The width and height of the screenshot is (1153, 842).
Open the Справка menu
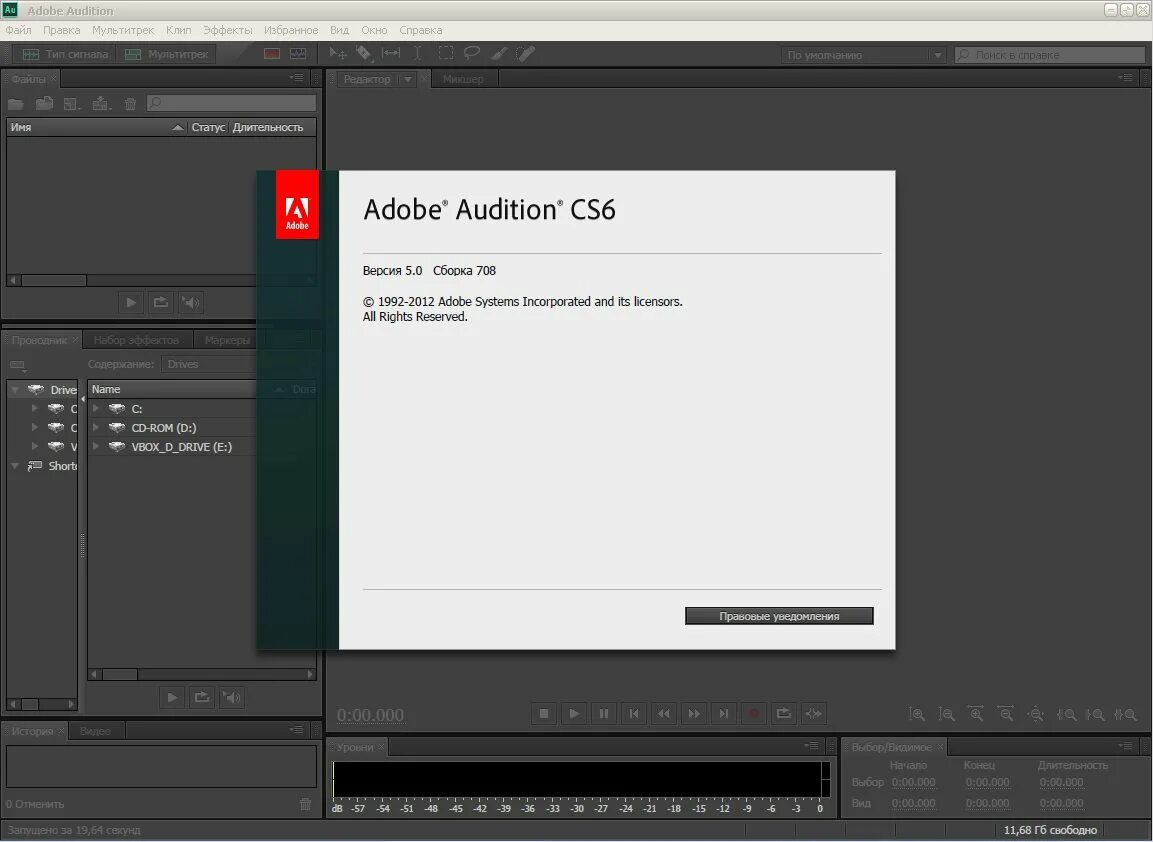click(421, 30)
